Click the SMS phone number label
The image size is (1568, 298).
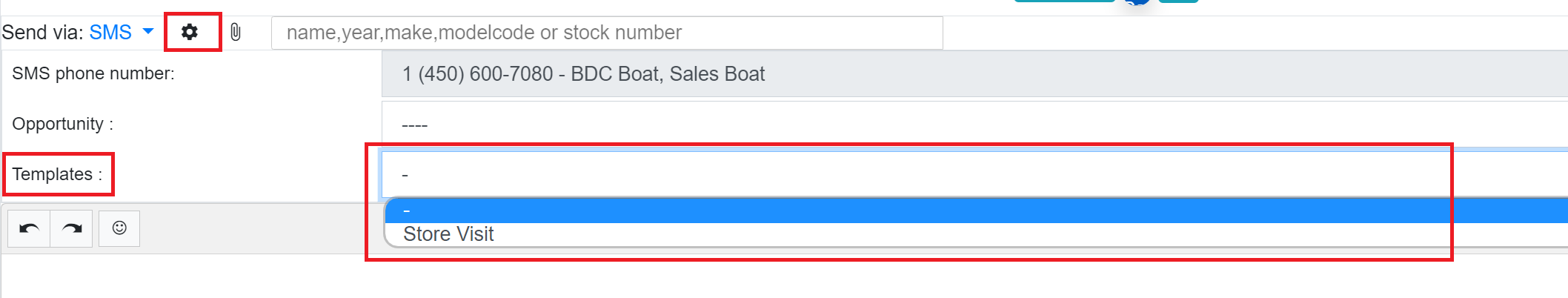(93, 73)
